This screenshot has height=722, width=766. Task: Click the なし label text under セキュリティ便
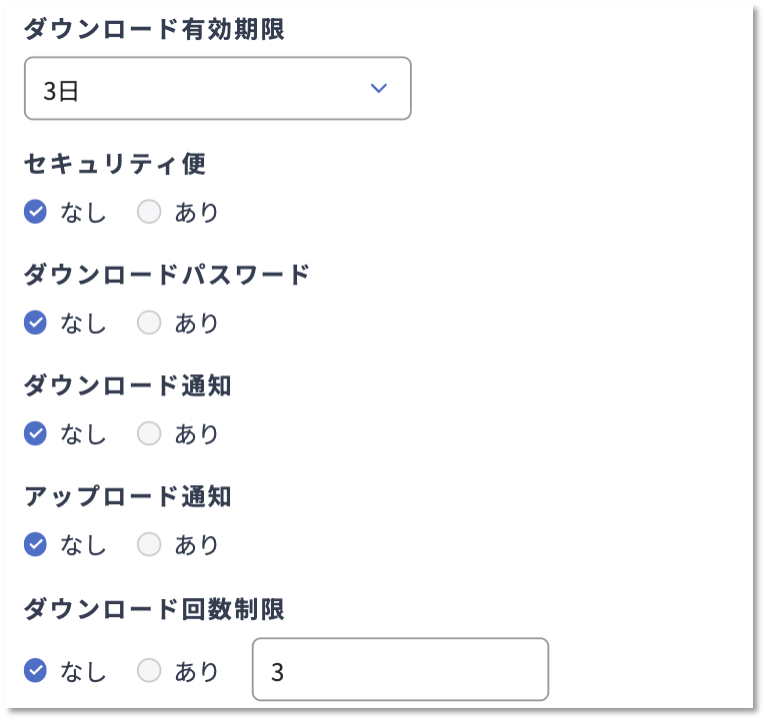click(x=83, y=213)
